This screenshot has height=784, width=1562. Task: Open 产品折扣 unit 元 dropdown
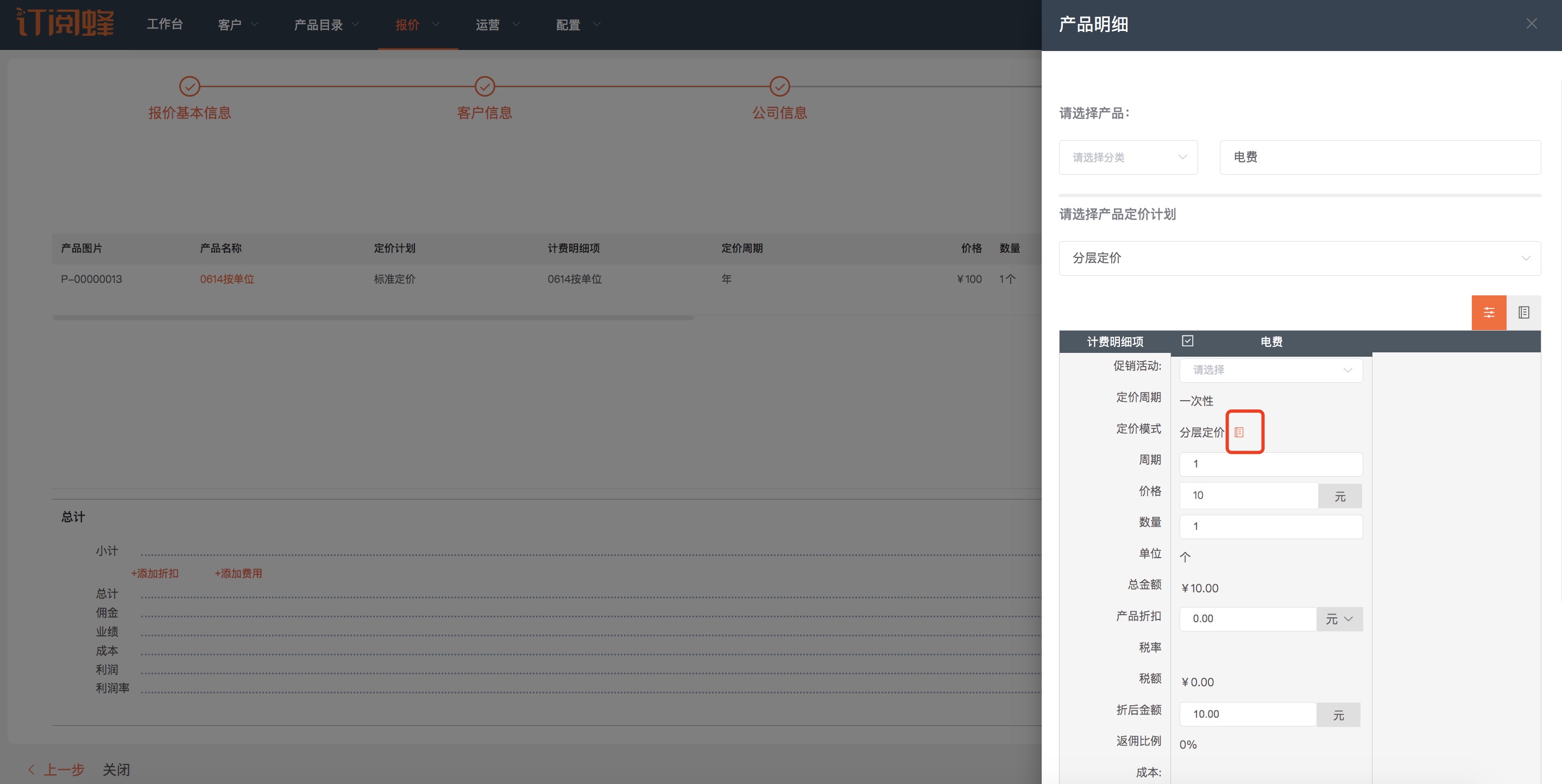[x=1339, y=619]
